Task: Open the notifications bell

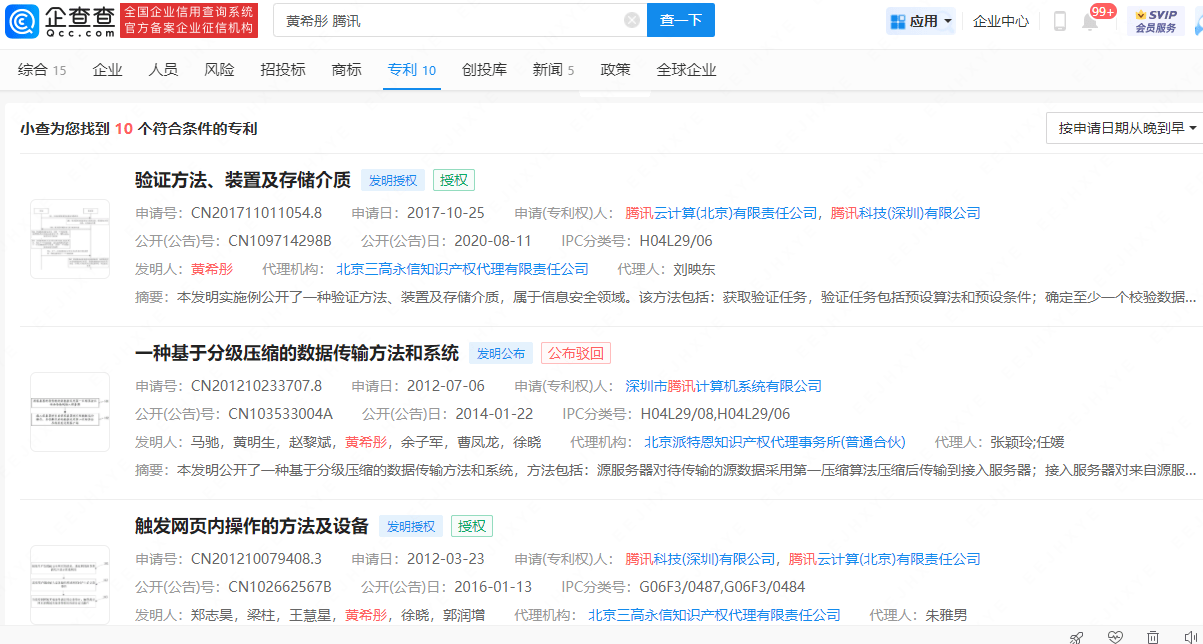Action: [x=1090, y=21]
